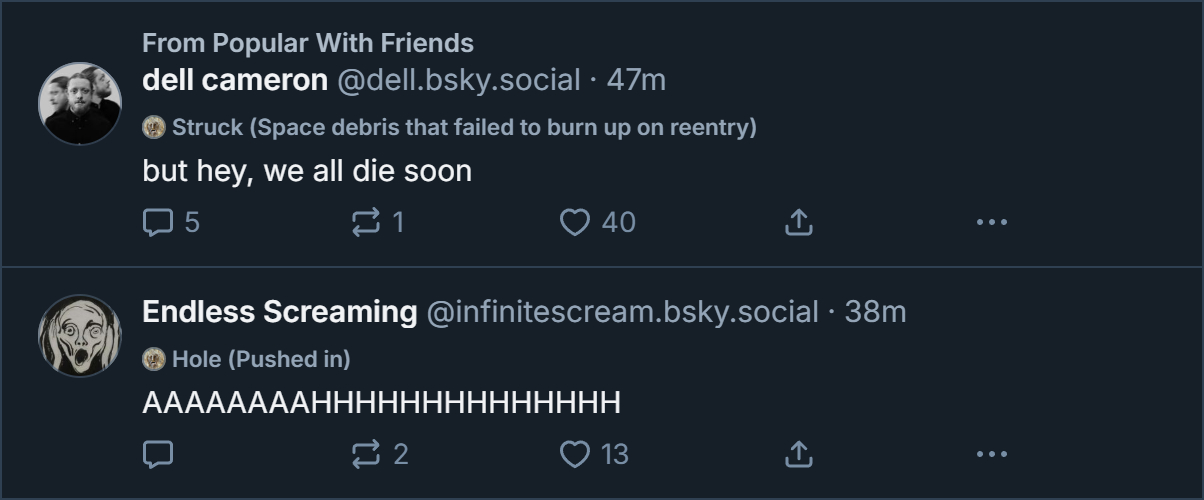Open the 47m timestamp on dell's post

pos(636,80)
